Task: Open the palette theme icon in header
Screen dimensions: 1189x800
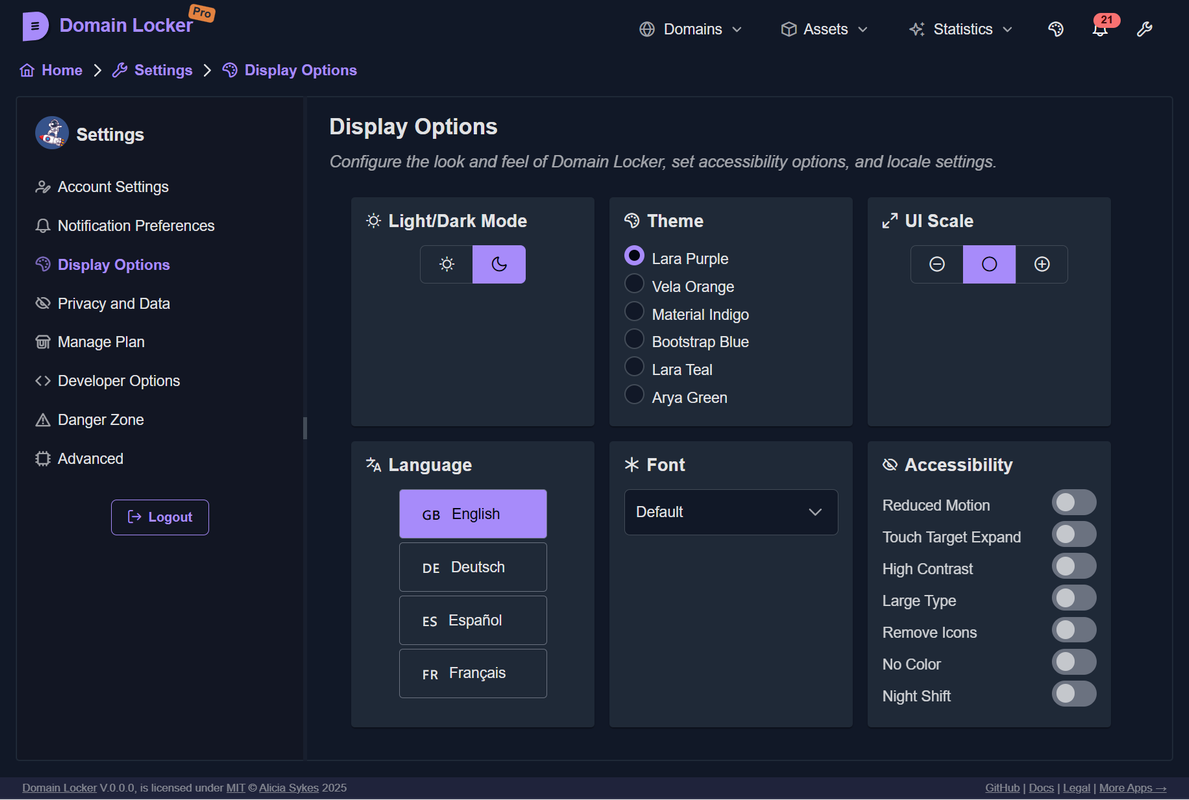Action: pyautogui.click(x=1056, y=29)
